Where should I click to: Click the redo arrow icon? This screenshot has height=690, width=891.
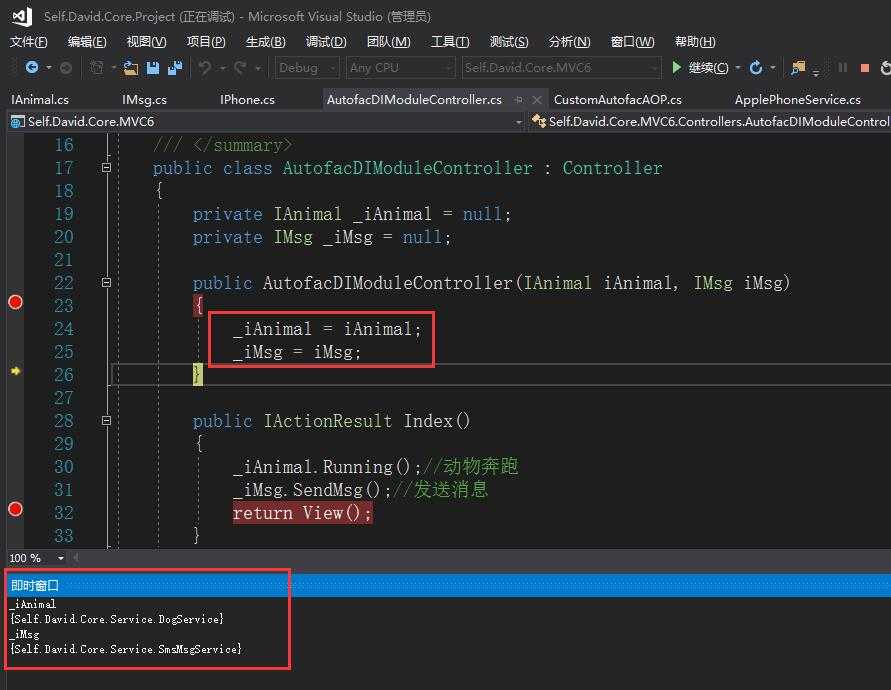tap(240, 68)
